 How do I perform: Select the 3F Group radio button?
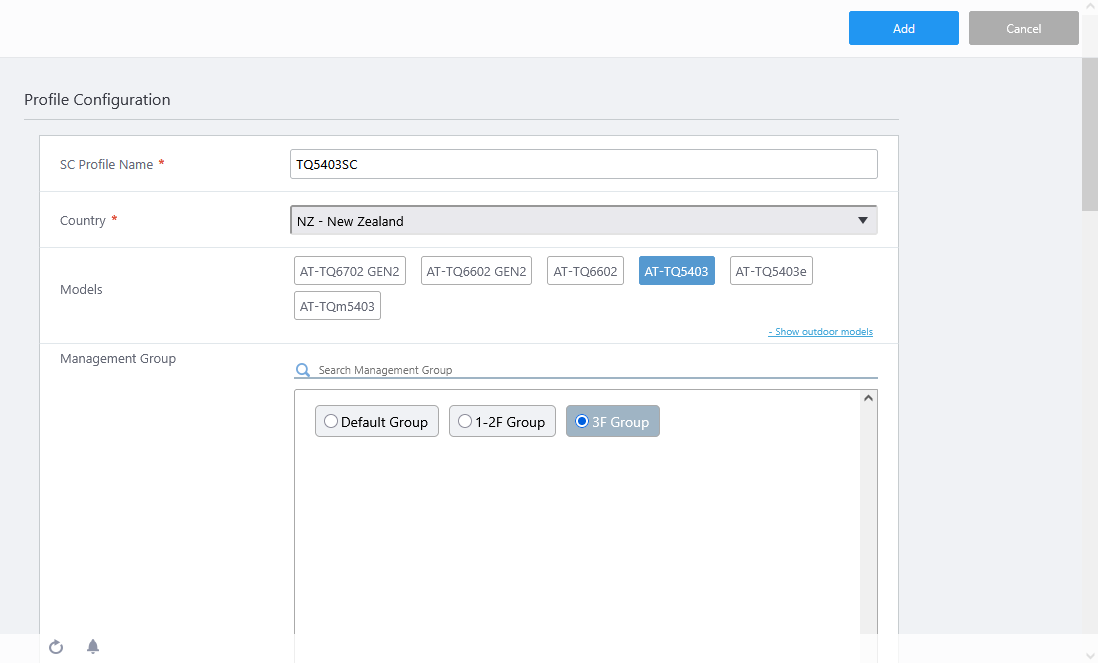pos(582,422)
